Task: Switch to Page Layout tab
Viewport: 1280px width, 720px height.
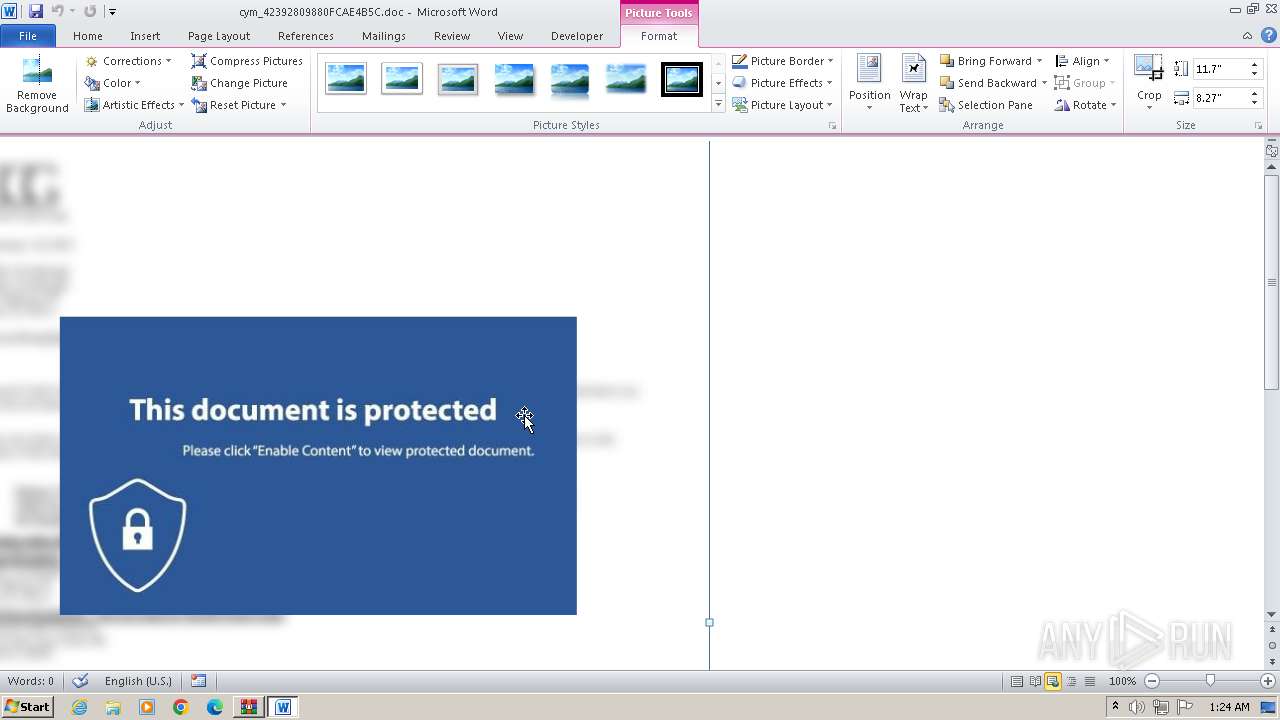Action: coord(219,36)
